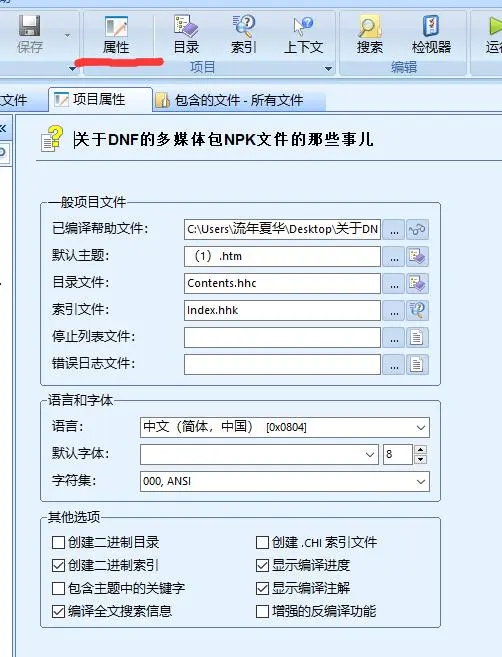
Task: Open the 检视器 (Inspector) toolbar icon
Action: 431,34
